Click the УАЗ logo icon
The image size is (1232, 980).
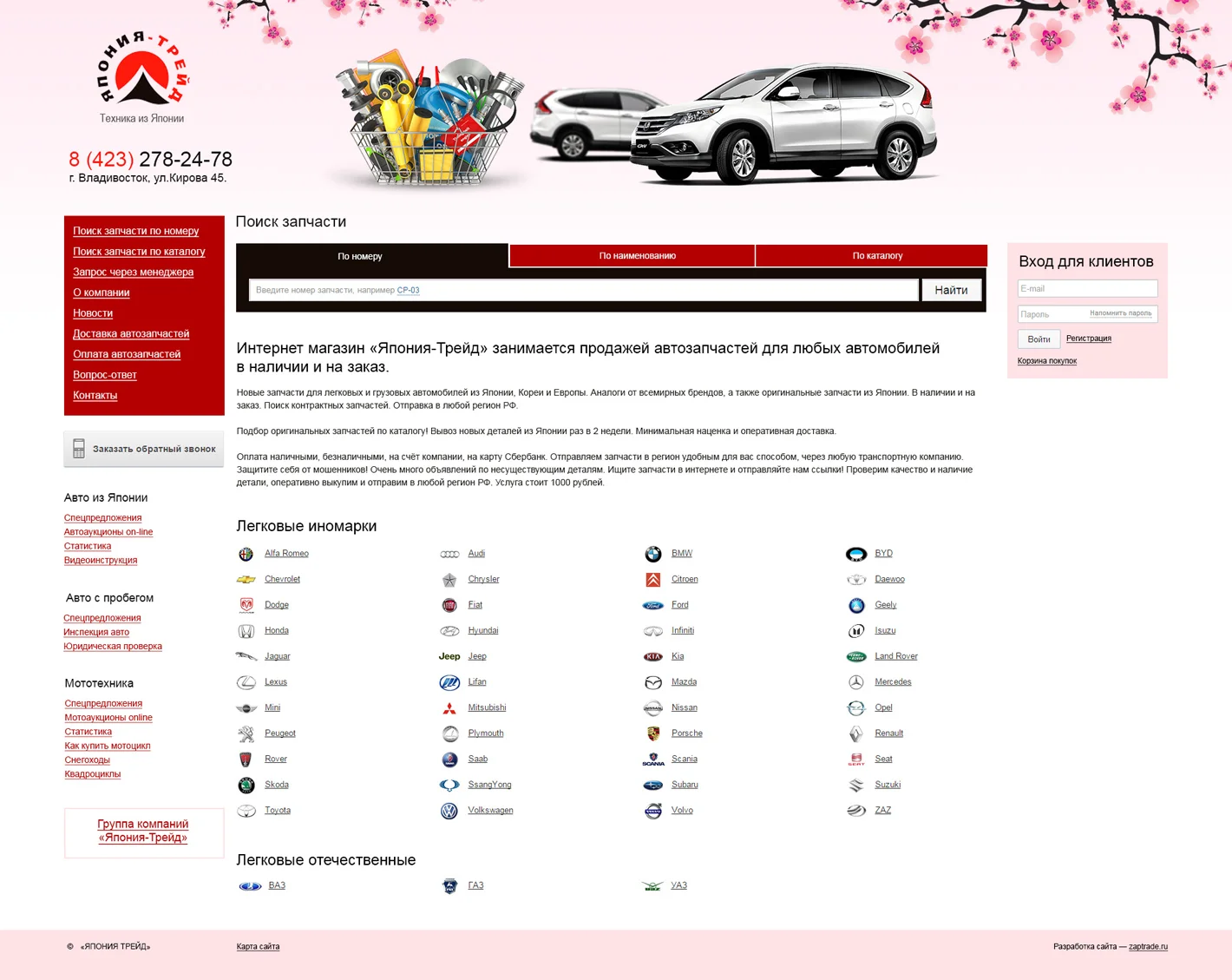[652, 886]
